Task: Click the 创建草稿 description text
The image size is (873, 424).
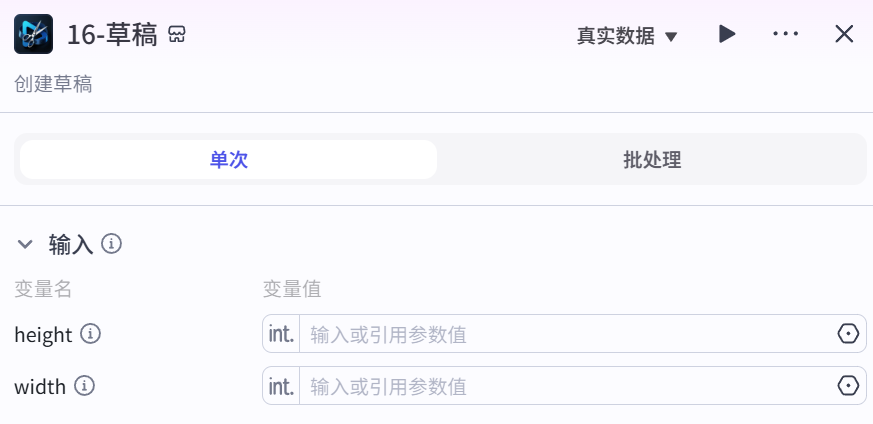Action: (x=53, y=85)
